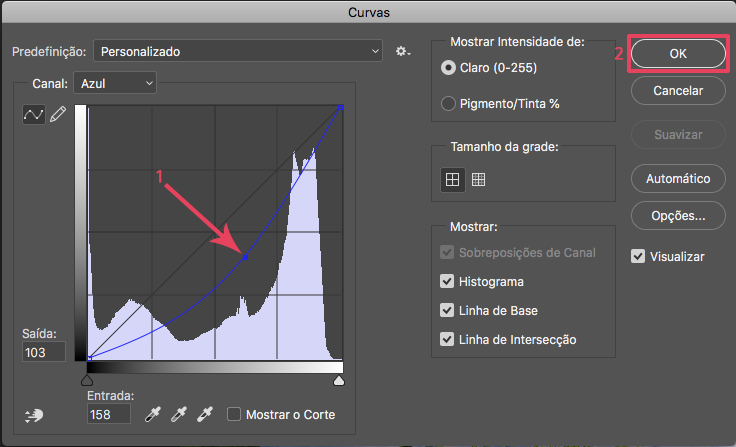The height and width of the screenshot is (447, 736).
Task: Select the curve's top-right end point
Action: 341,108
